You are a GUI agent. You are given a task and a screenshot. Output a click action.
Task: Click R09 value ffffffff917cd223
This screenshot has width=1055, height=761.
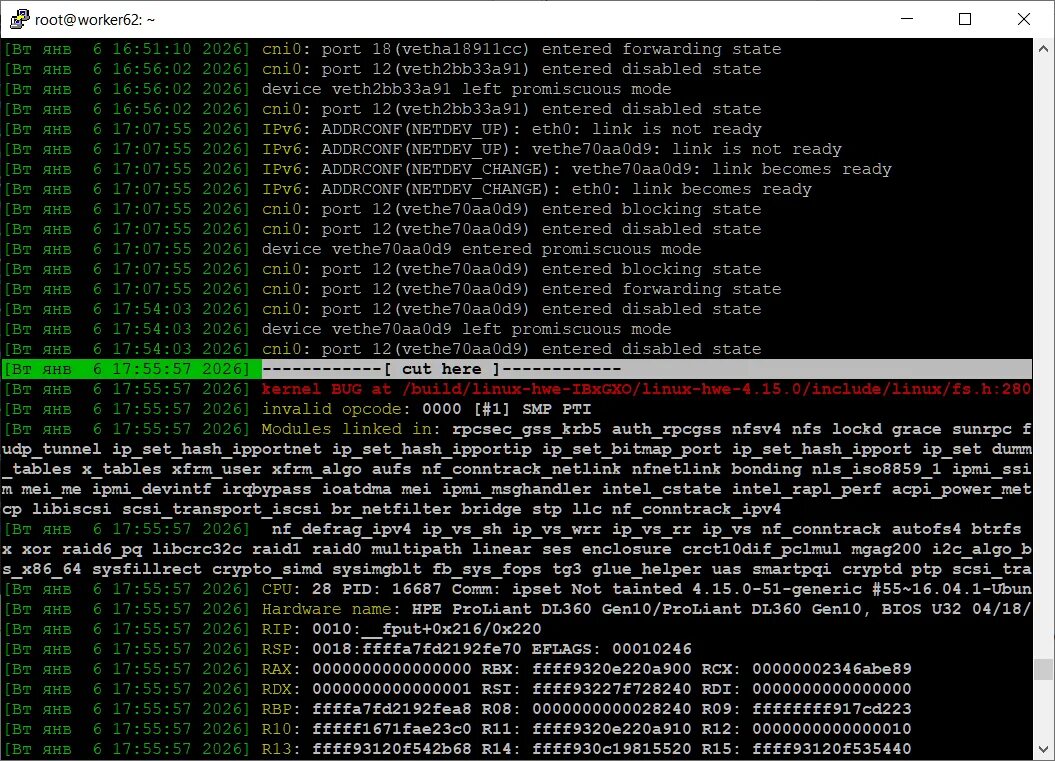click(x=832, y=709)
